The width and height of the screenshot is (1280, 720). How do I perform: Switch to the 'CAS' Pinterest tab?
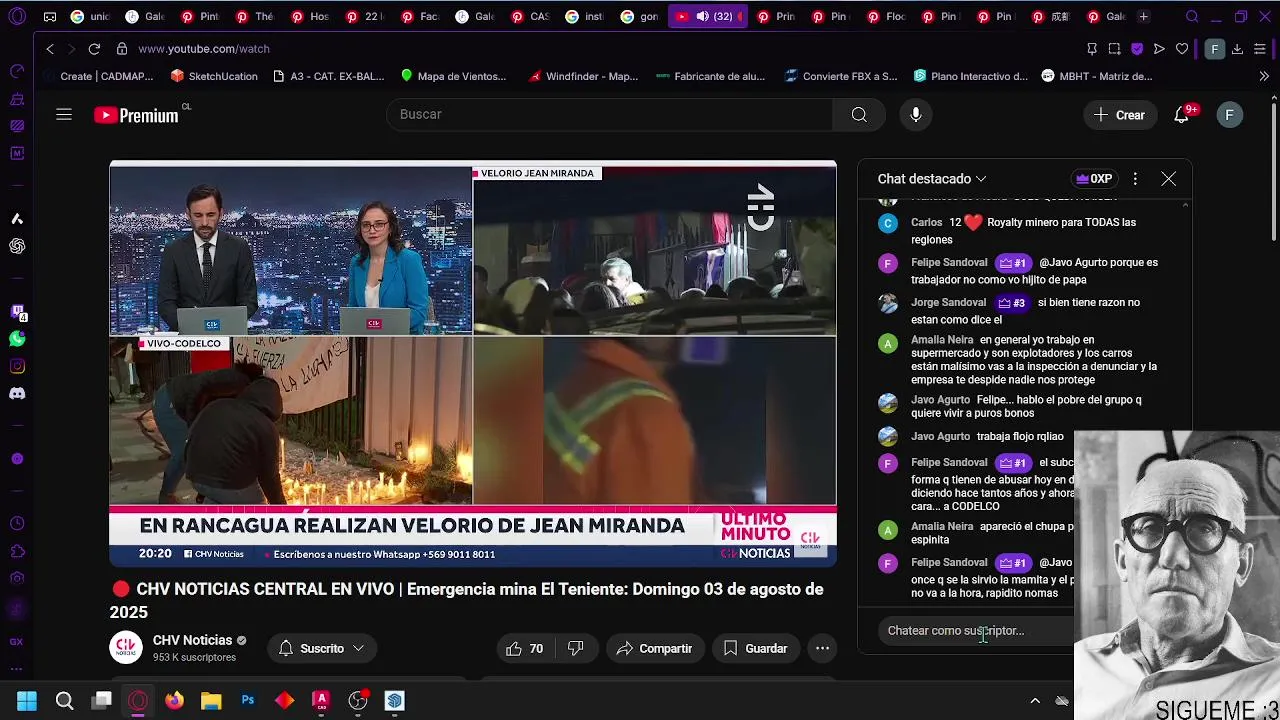click(x=528, y=16)
